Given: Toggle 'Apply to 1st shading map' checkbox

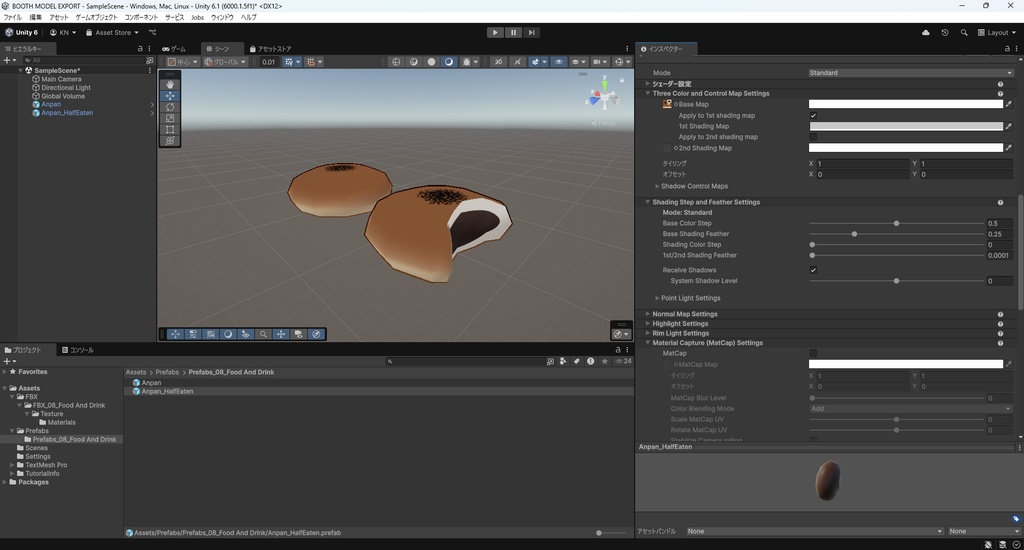Looking at the screenshot, I should [x=813, y=116].
